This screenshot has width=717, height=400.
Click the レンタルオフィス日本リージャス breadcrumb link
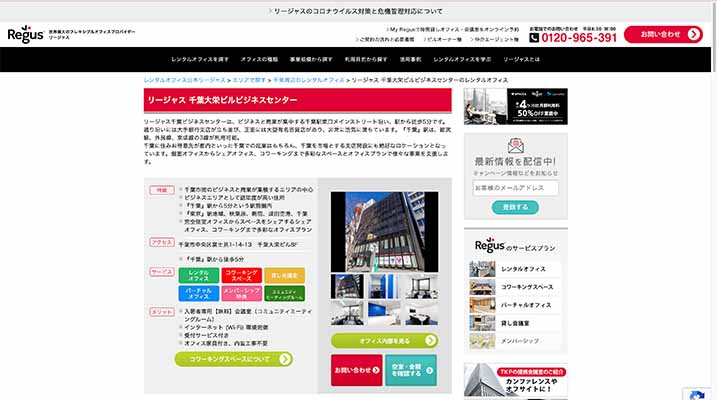[185, 80]
